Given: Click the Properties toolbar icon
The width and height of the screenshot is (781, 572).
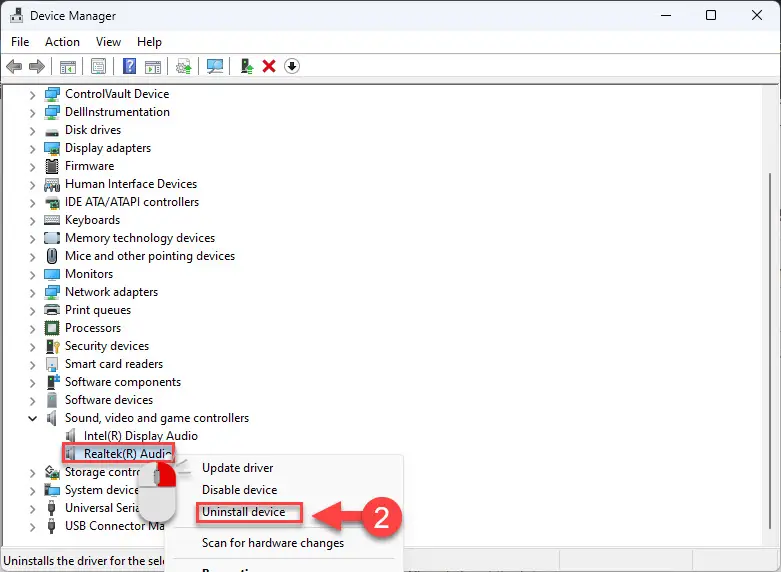Looking at the screenshot, I should tap(99, 66).
